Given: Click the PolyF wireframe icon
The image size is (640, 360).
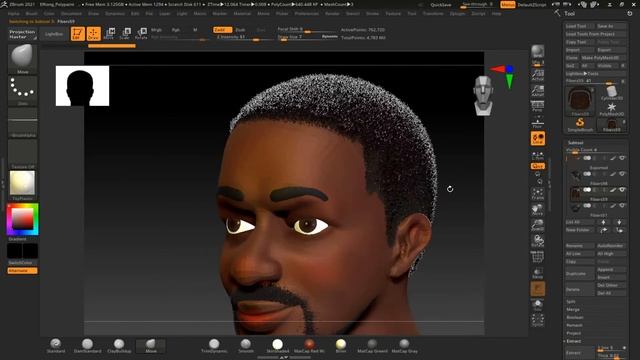Looking at the screenshot, I should pyautogui.click(x=538, y=257).
